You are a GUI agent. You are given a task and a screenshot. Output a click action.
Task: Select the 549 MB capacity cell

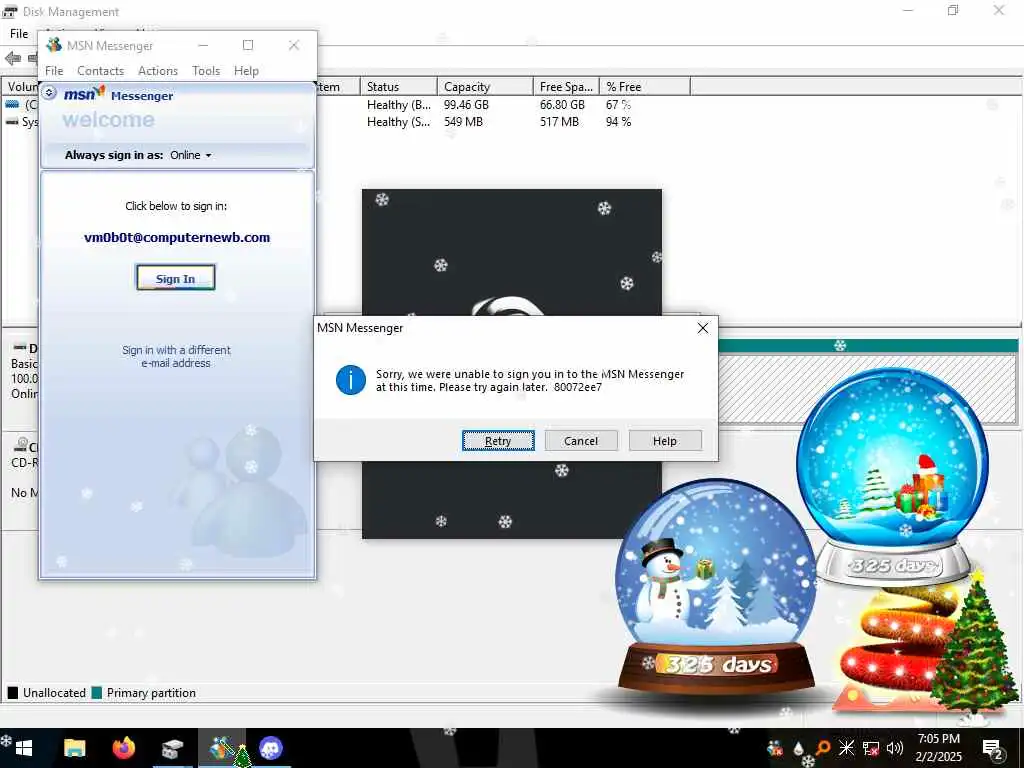(463, 121)
